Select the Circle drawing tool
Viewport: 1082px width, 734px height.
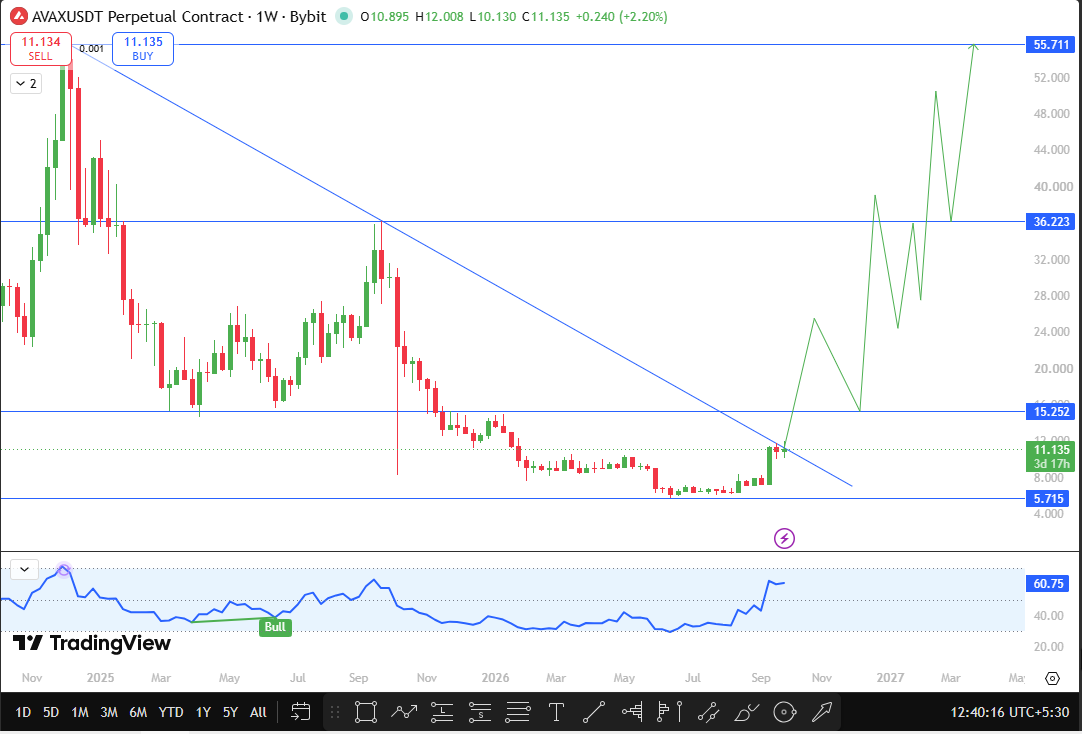785,712
